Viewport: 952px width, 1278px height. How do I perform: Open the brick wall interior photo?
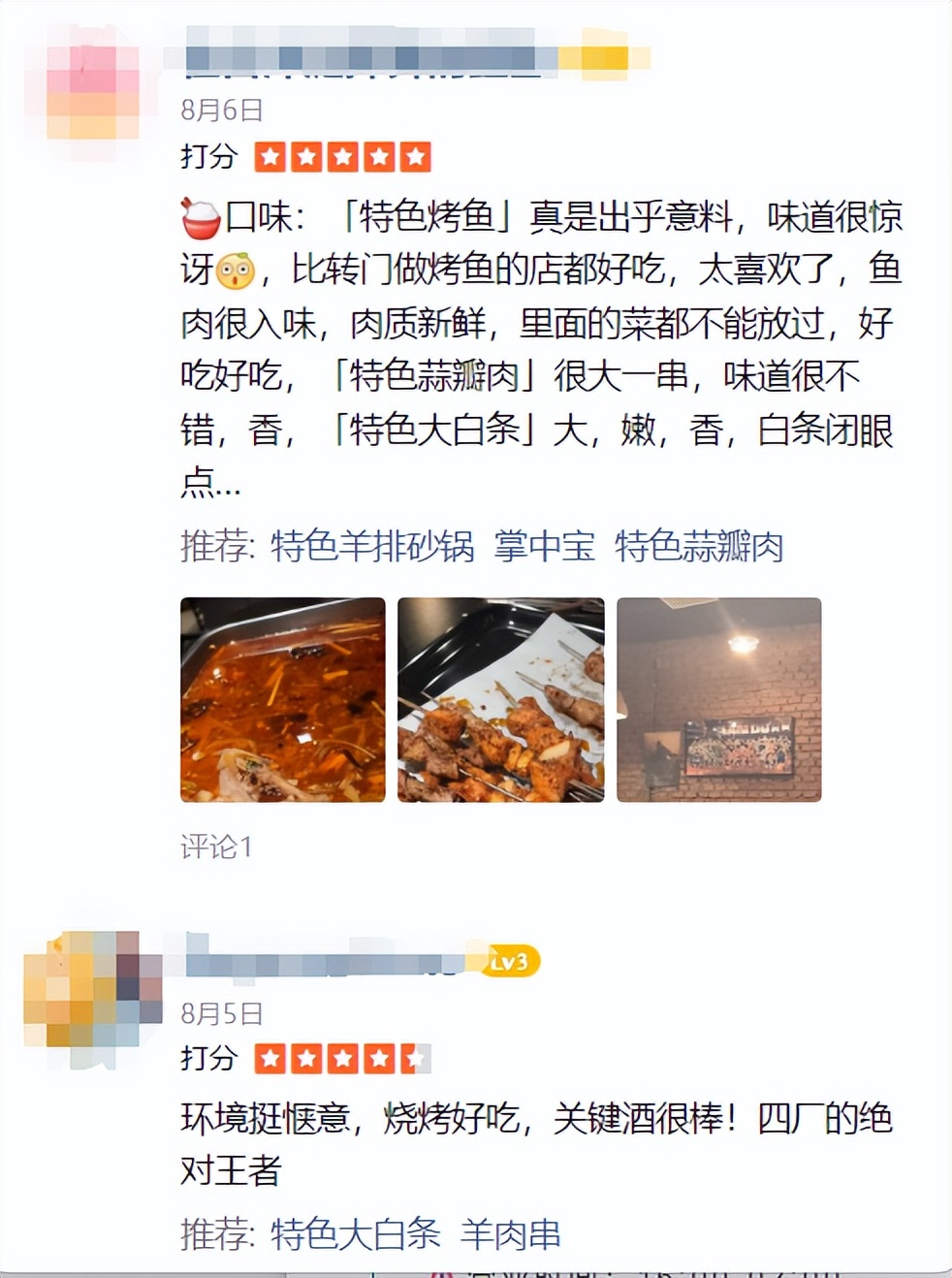(x=719, y=700)
